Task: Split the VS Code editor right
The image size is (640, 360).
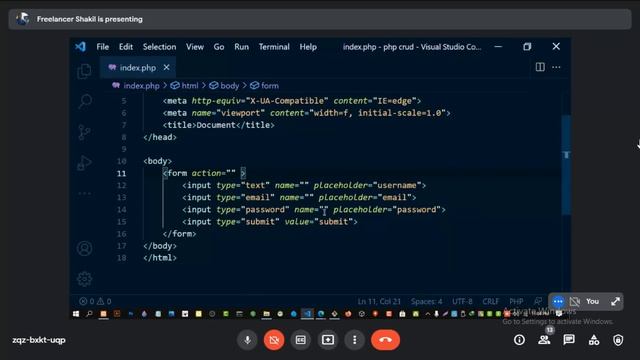Action: pos(540,67)
